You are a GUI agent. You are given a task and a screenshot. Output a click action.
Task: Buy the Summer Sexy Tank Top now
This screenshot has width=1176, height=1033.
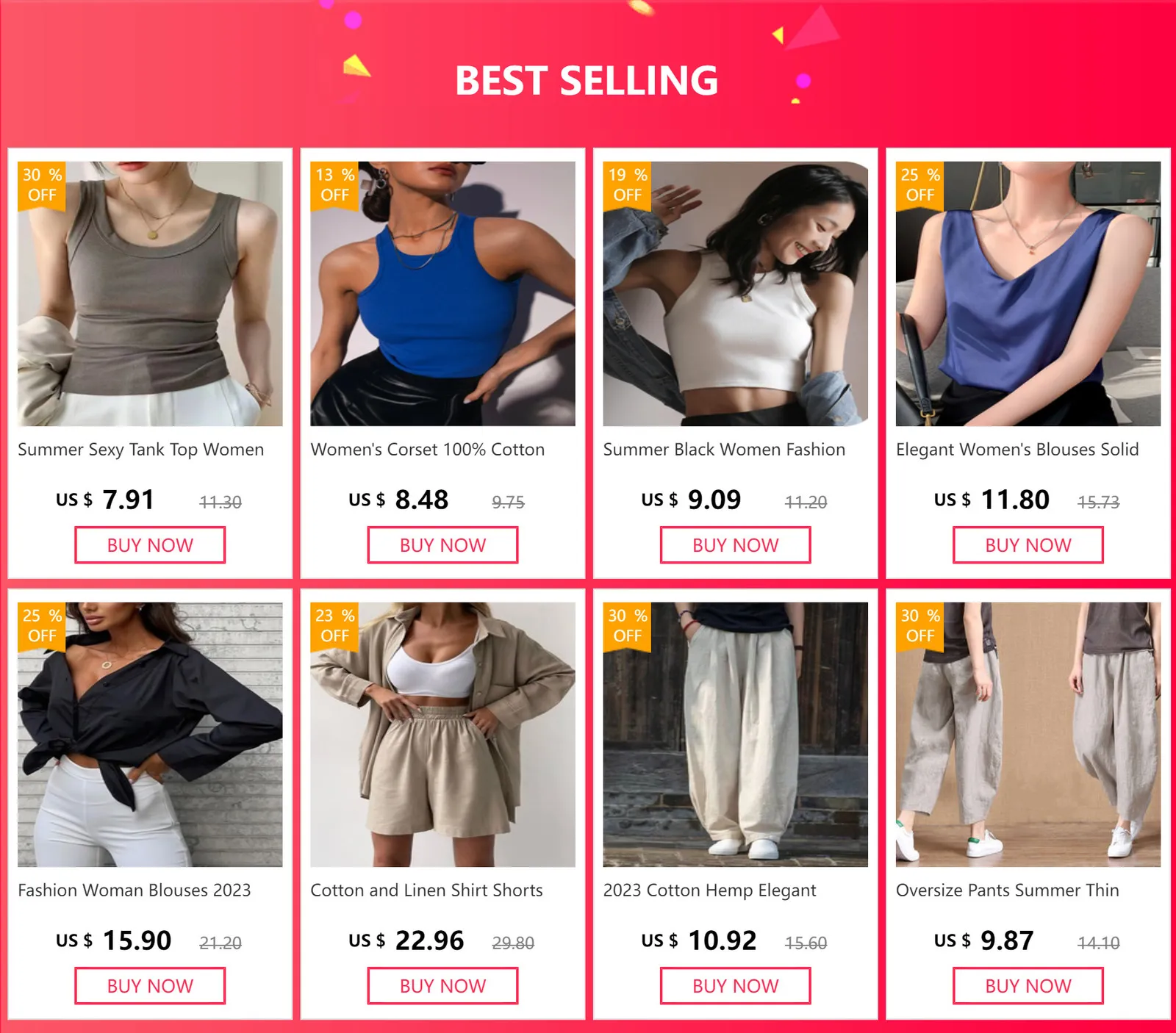point(150,545)
